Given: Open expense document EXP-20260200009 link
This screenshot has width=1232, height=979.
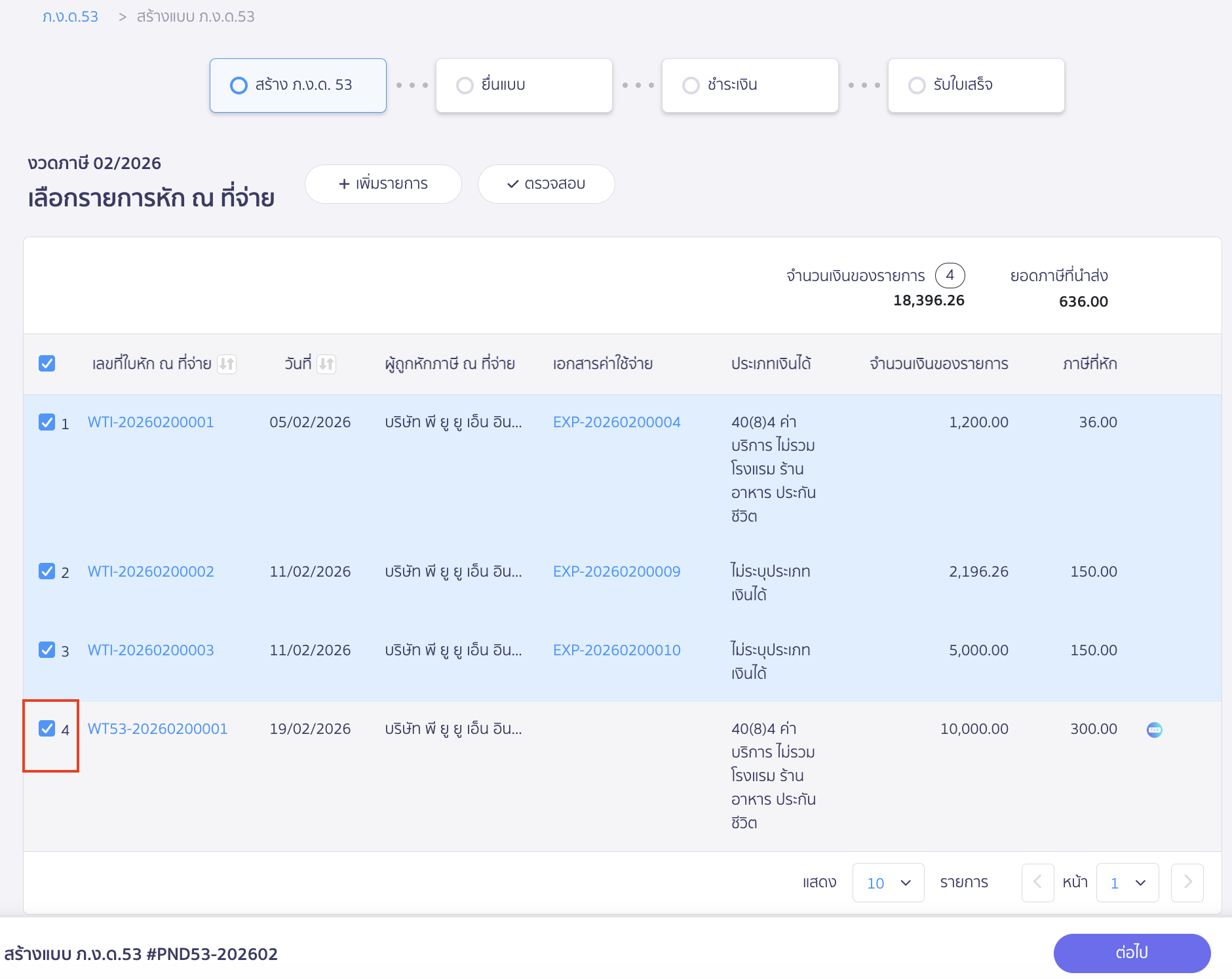Looking at the screenshot, I should pyautogui.click(x=617, y=571).
